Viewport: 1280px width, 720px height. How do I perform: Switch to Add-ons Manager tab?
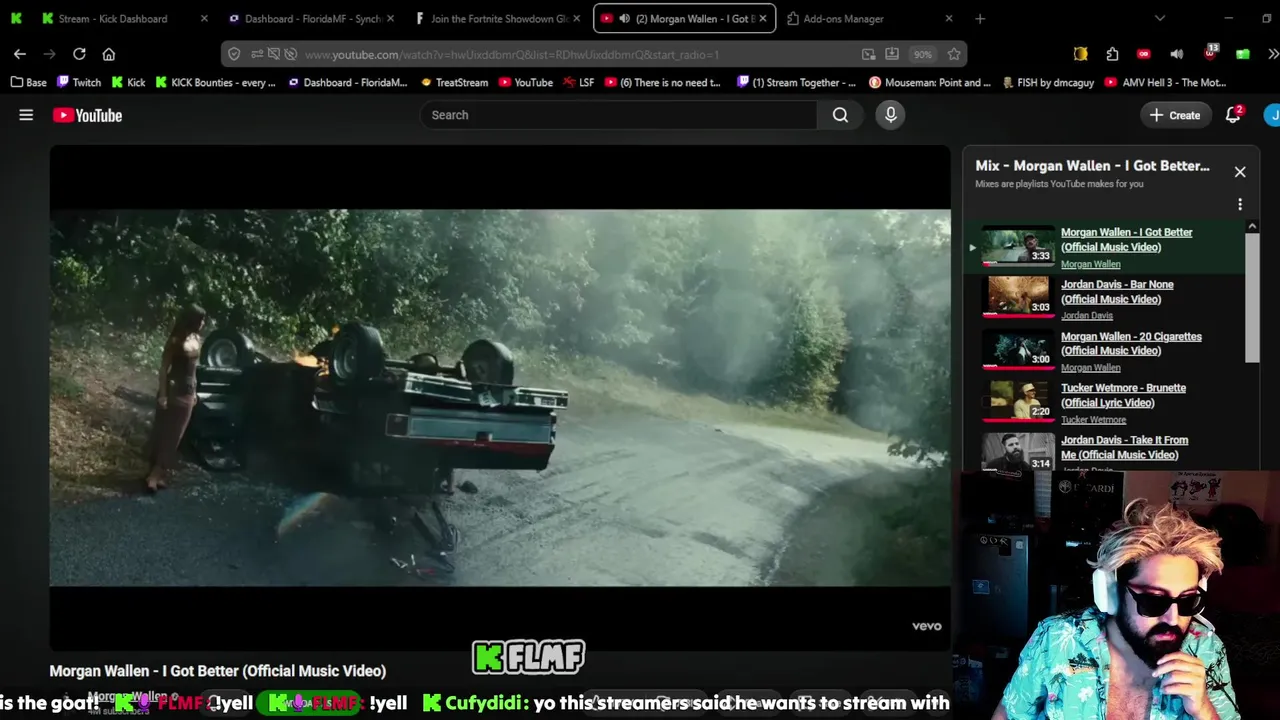[x=870, y=18]
